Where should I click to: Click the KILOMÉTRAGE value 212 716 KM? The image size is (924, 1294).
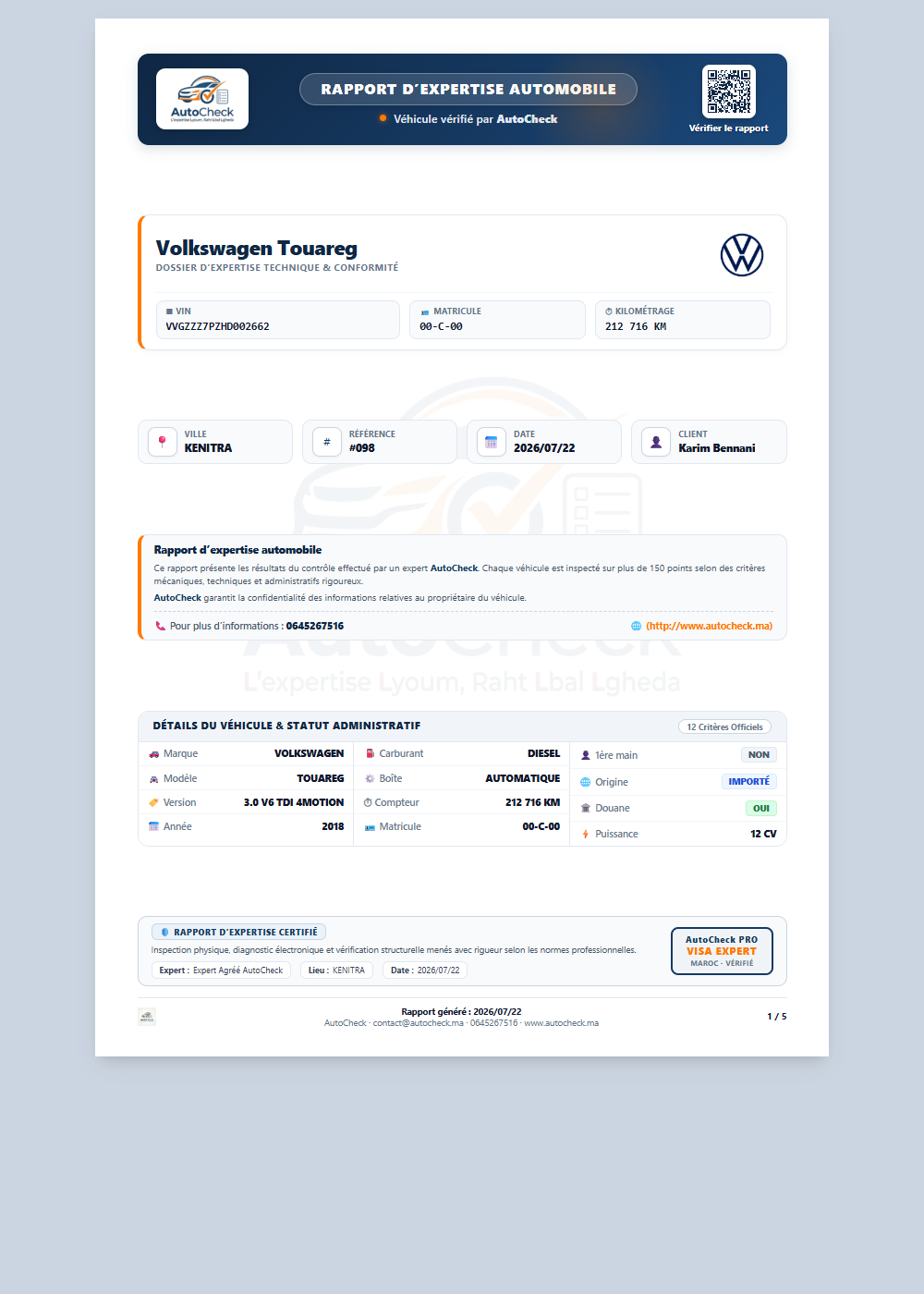[x=636, y=327]
